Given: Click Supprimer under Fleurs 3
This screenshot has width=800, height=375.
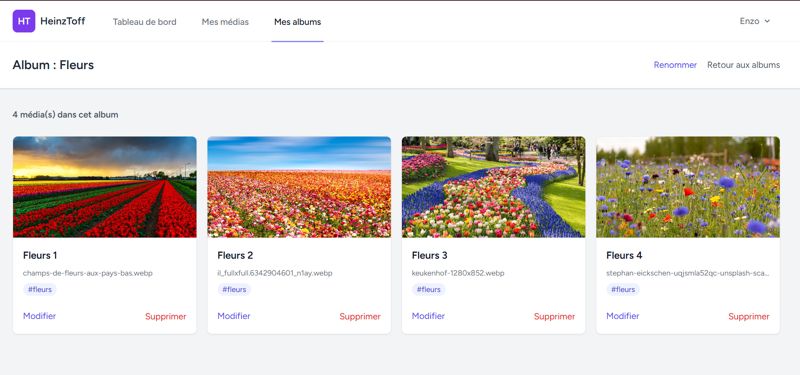Looking at the screenshot, I should coord(555,316).
